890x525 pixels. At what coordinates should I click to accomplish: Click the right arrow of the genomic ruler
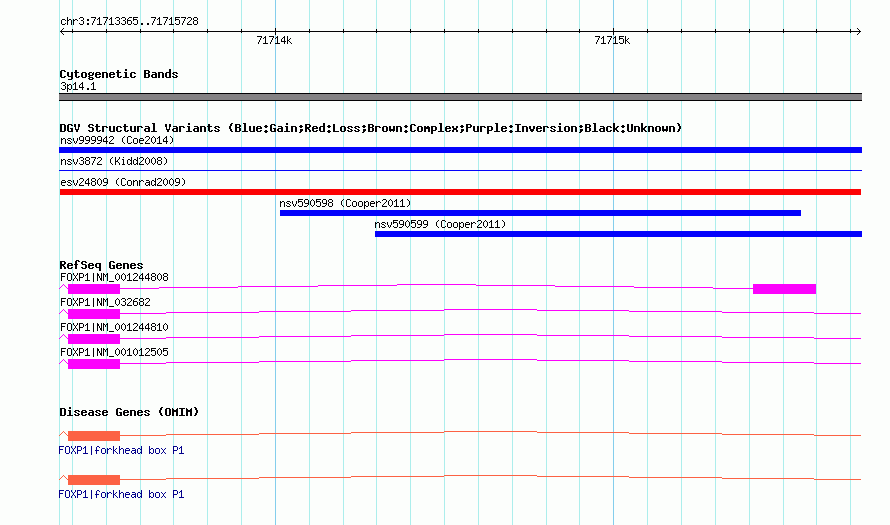(858, 32)
